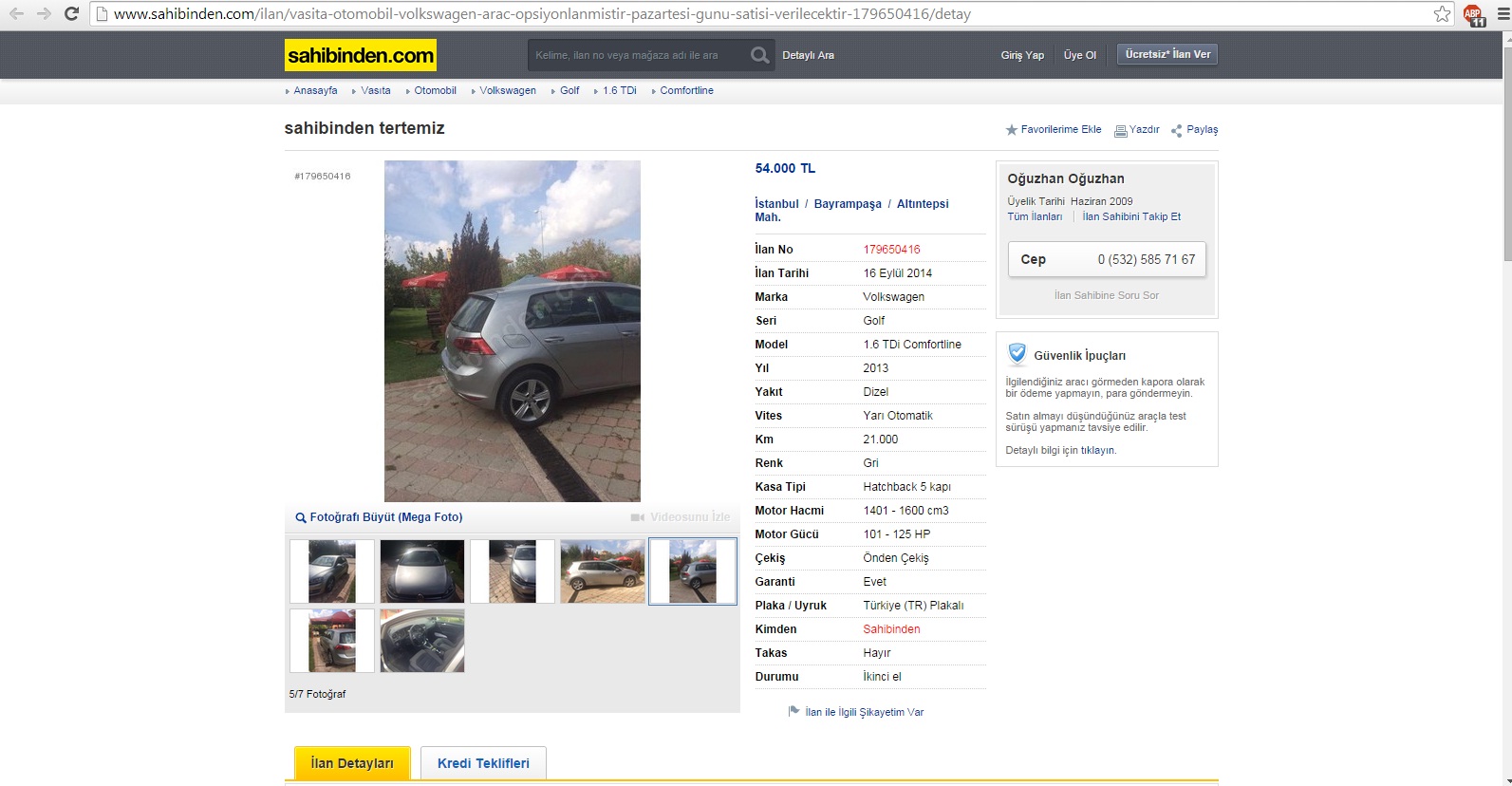Click the 21.000 Km value
The image size is (1512, 786).
(x=880, y=440)
